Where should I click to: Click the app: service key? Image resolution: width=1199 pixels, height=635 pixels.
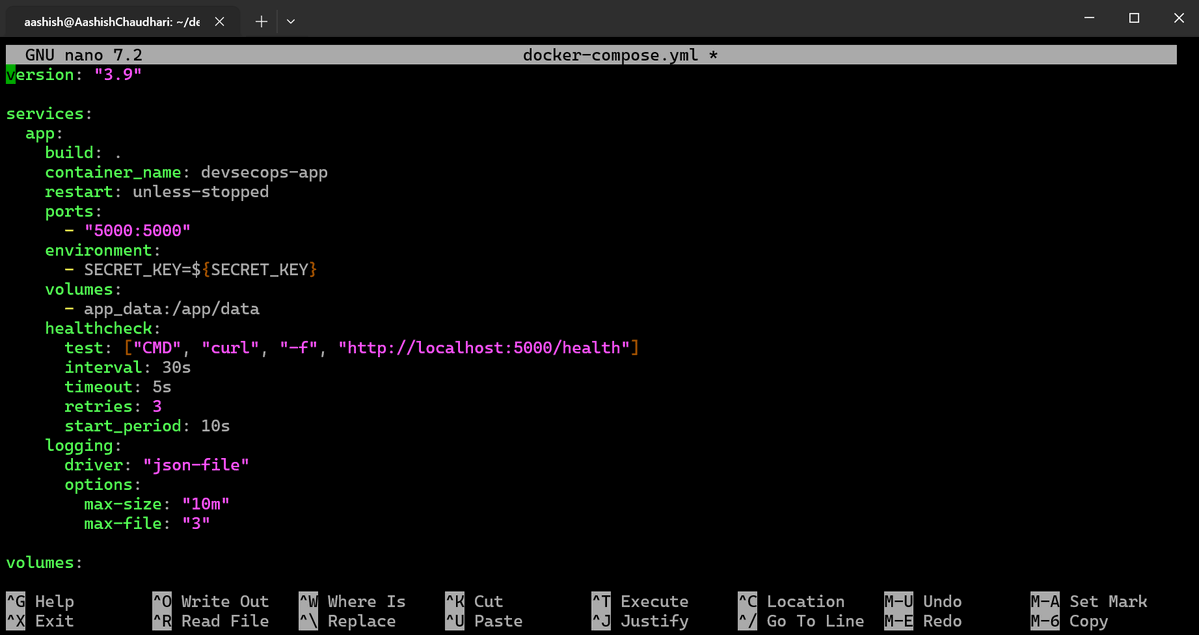click(x=45, y=133)
